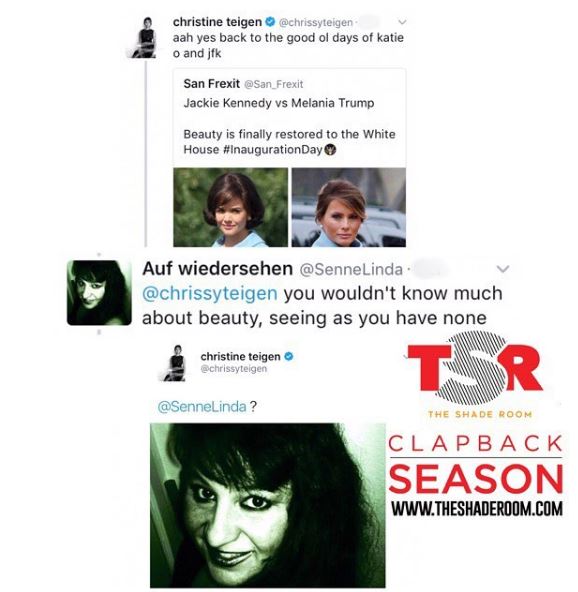Open christine teigen's avatar on the top tweet

pyautogui.click(x=144, y=38)
